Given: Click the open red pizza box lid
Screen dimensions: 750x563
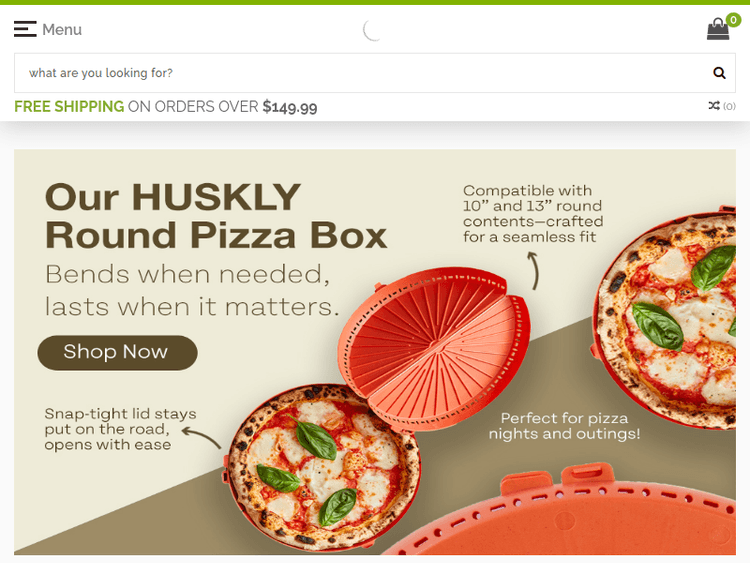Looking at the screenshot, I should (434, 346).
